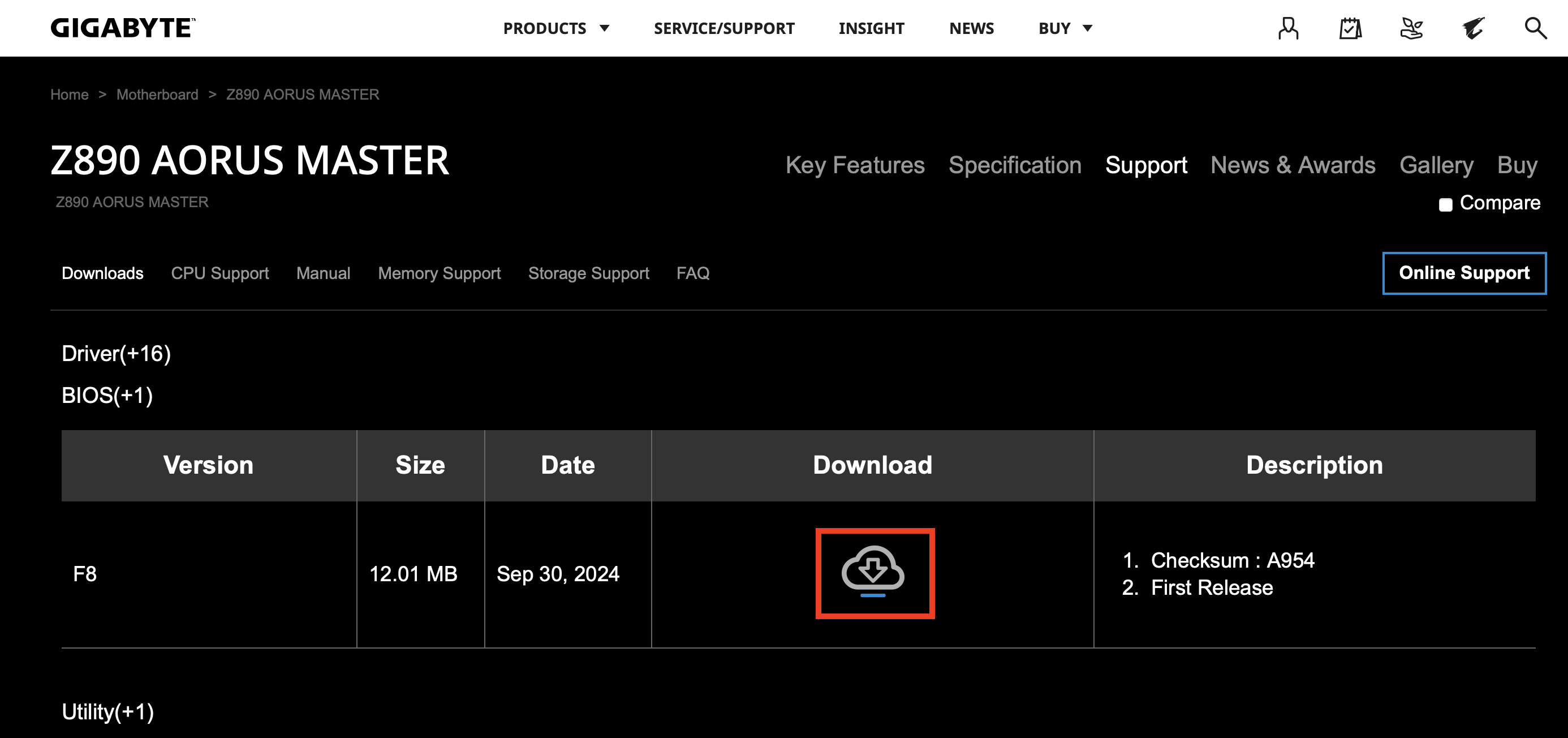This screenshot has height=738, width=1568.
Task: Open the BUY dropdown menu
Action: coord(1065,27)
